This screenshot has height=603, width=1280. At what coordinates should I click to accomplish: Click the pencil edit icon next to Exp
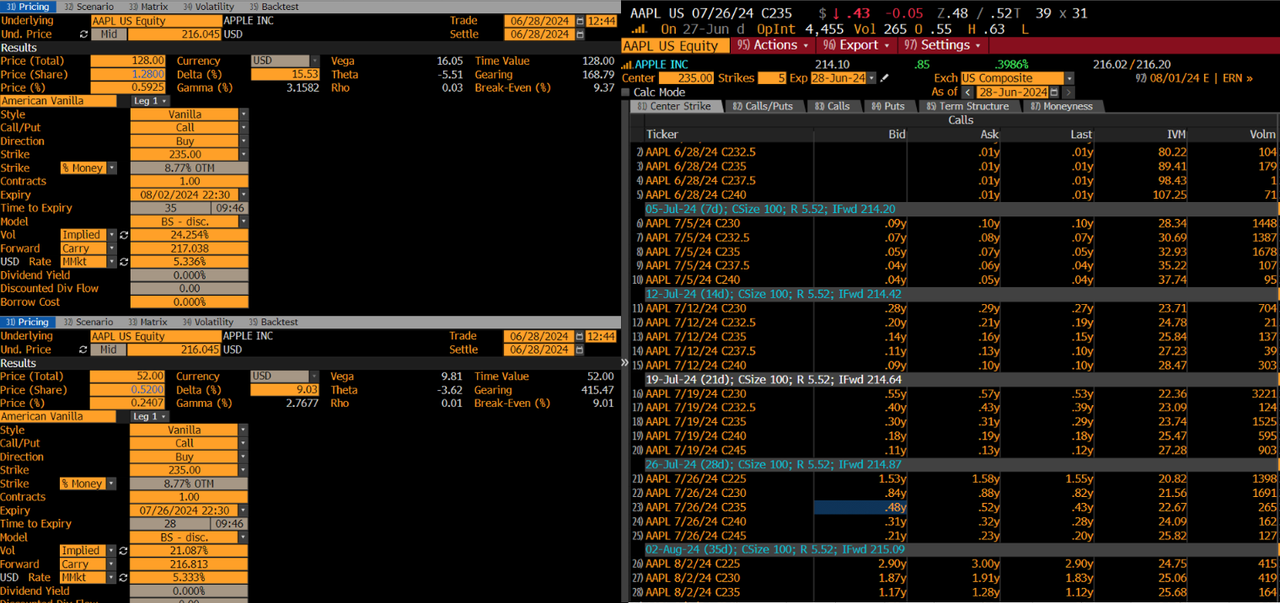point(884,78)
